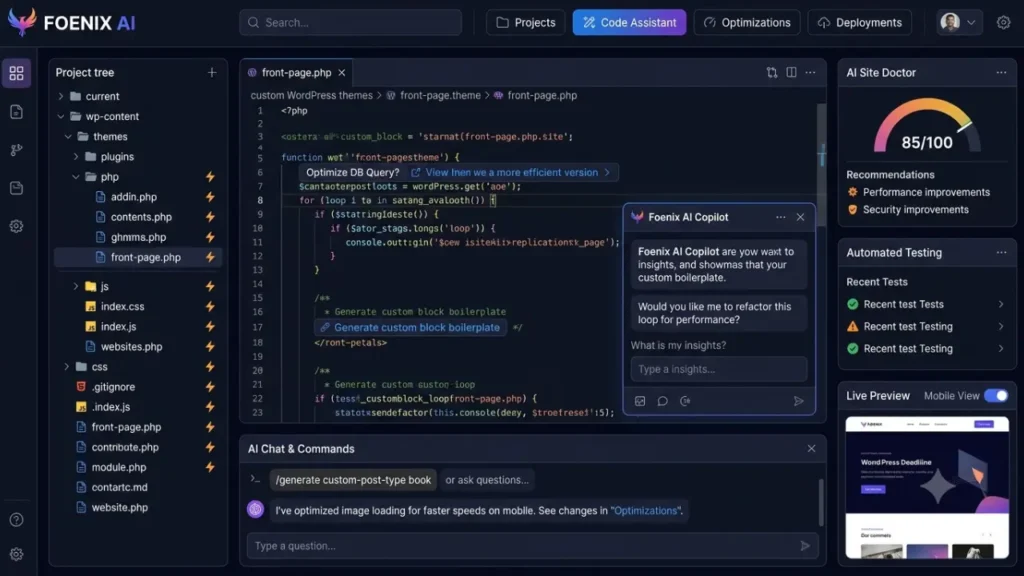Focus the top Search field

(x=351, y=22)
